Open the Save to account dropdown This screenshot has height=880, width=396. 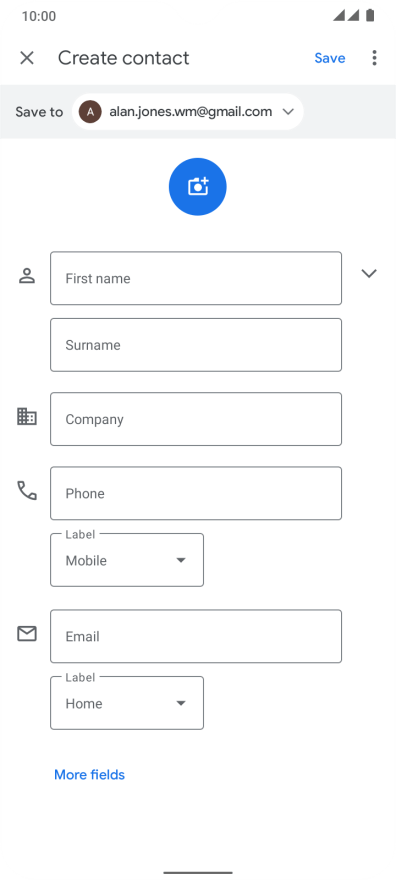[188, 112]
